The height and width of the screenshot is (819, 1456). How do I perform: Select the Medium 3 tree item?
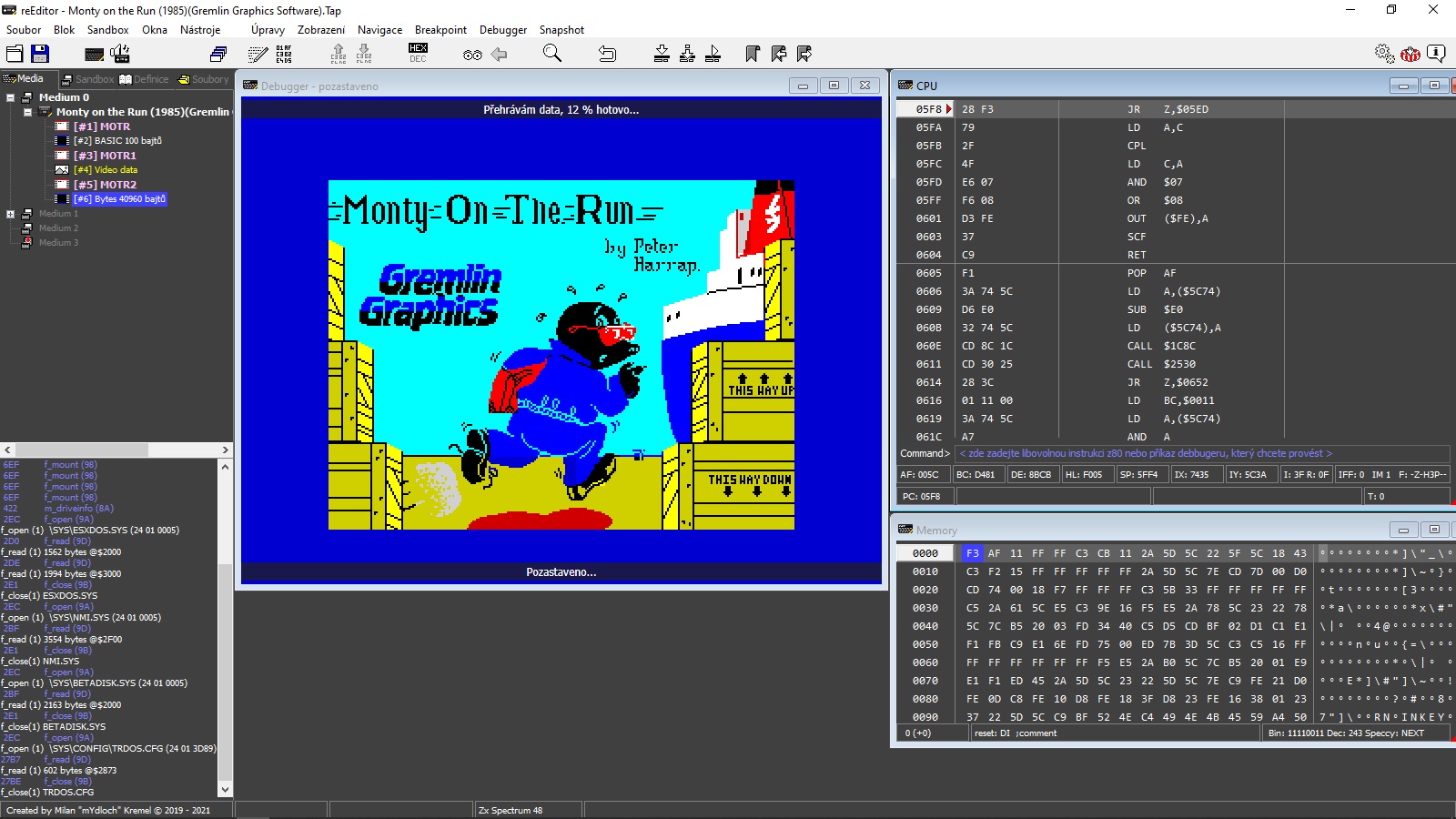click(58, 243)
